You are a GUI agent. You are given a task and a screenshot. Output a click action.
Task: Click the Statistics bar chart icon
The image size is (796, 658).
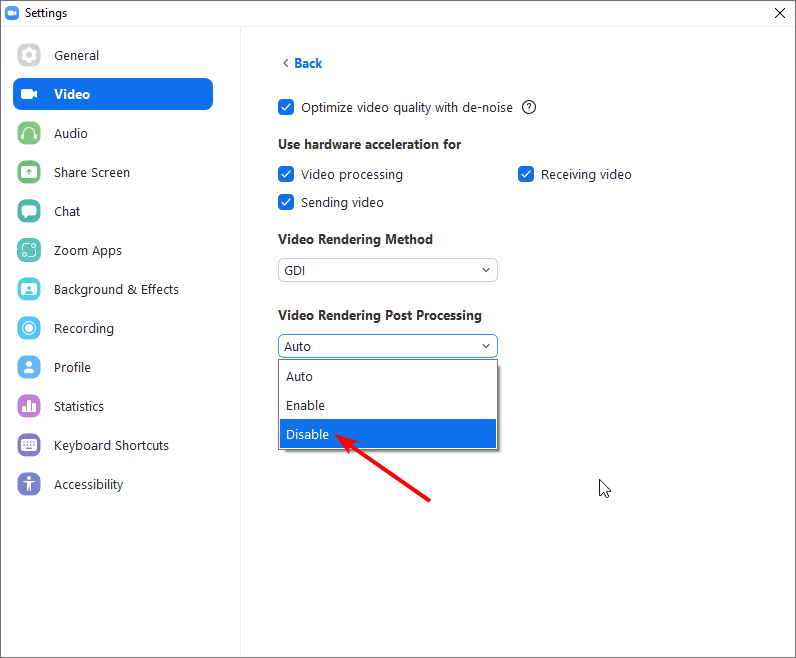[29, 406]
